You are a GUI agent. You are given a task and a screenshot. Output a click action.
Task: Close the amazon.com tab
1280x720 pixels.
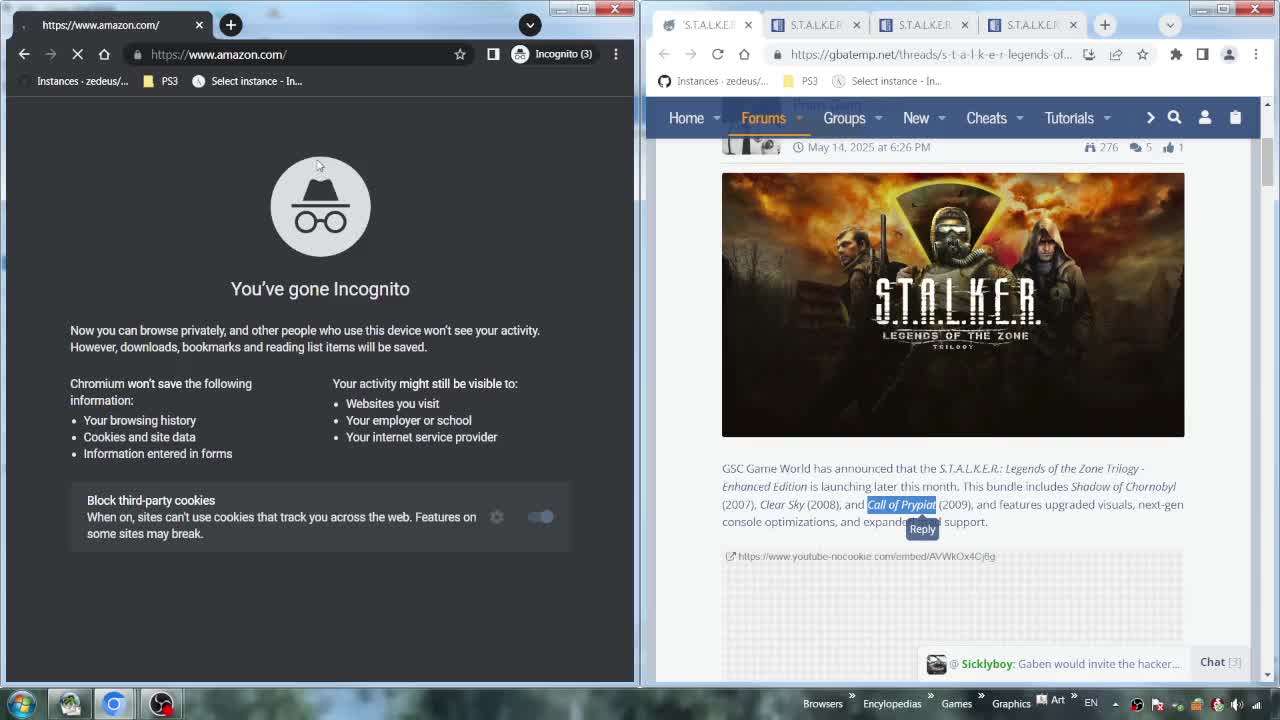click(199, 24)
